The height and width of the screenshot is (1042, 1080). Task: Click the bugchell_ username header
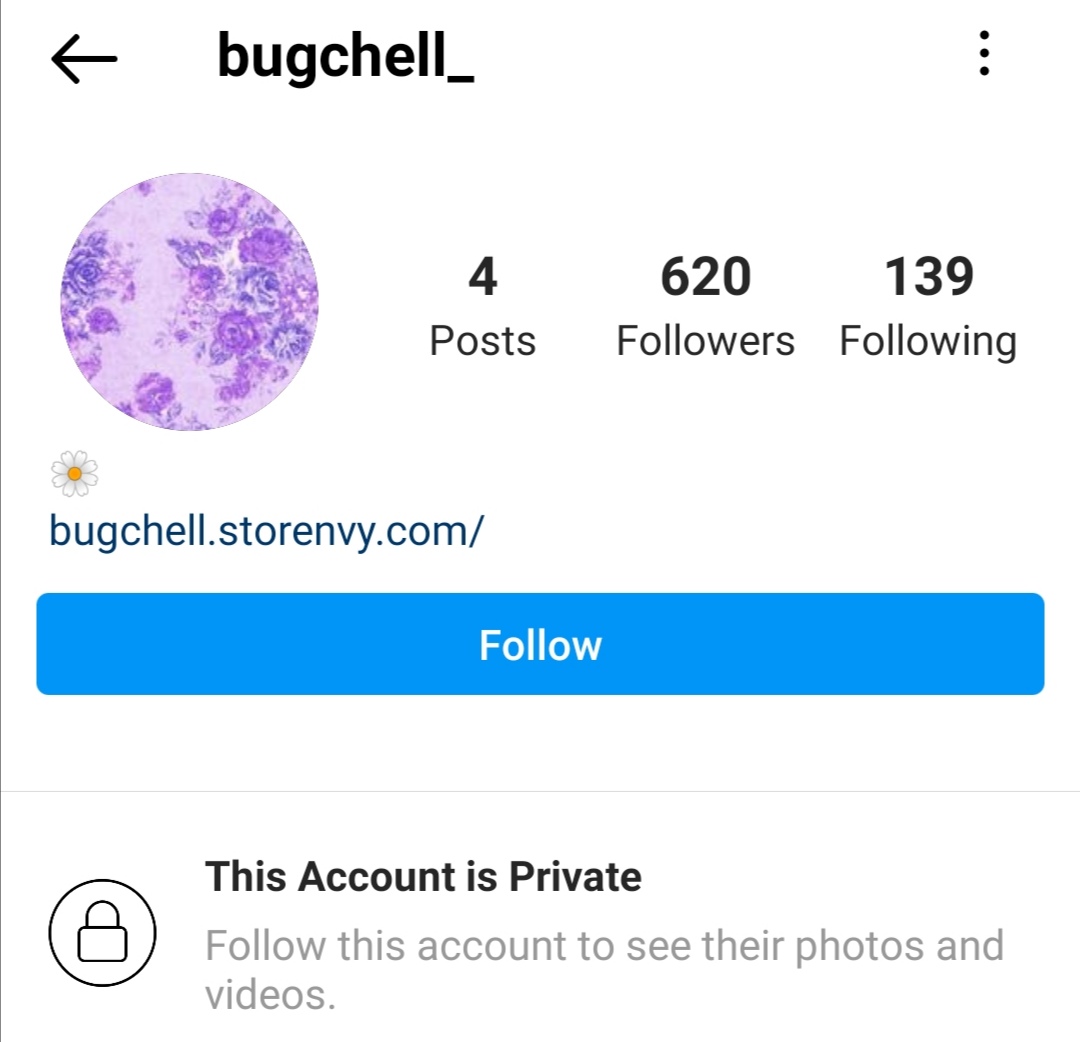[x=346, y=56]
